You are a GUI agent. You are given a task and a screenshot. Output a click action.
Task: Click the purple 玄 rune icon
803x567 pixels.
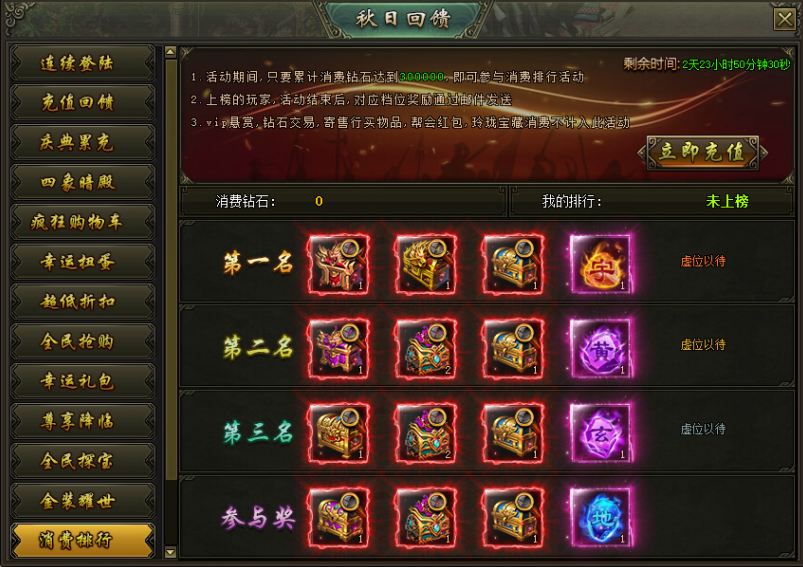tap(600, 432)
